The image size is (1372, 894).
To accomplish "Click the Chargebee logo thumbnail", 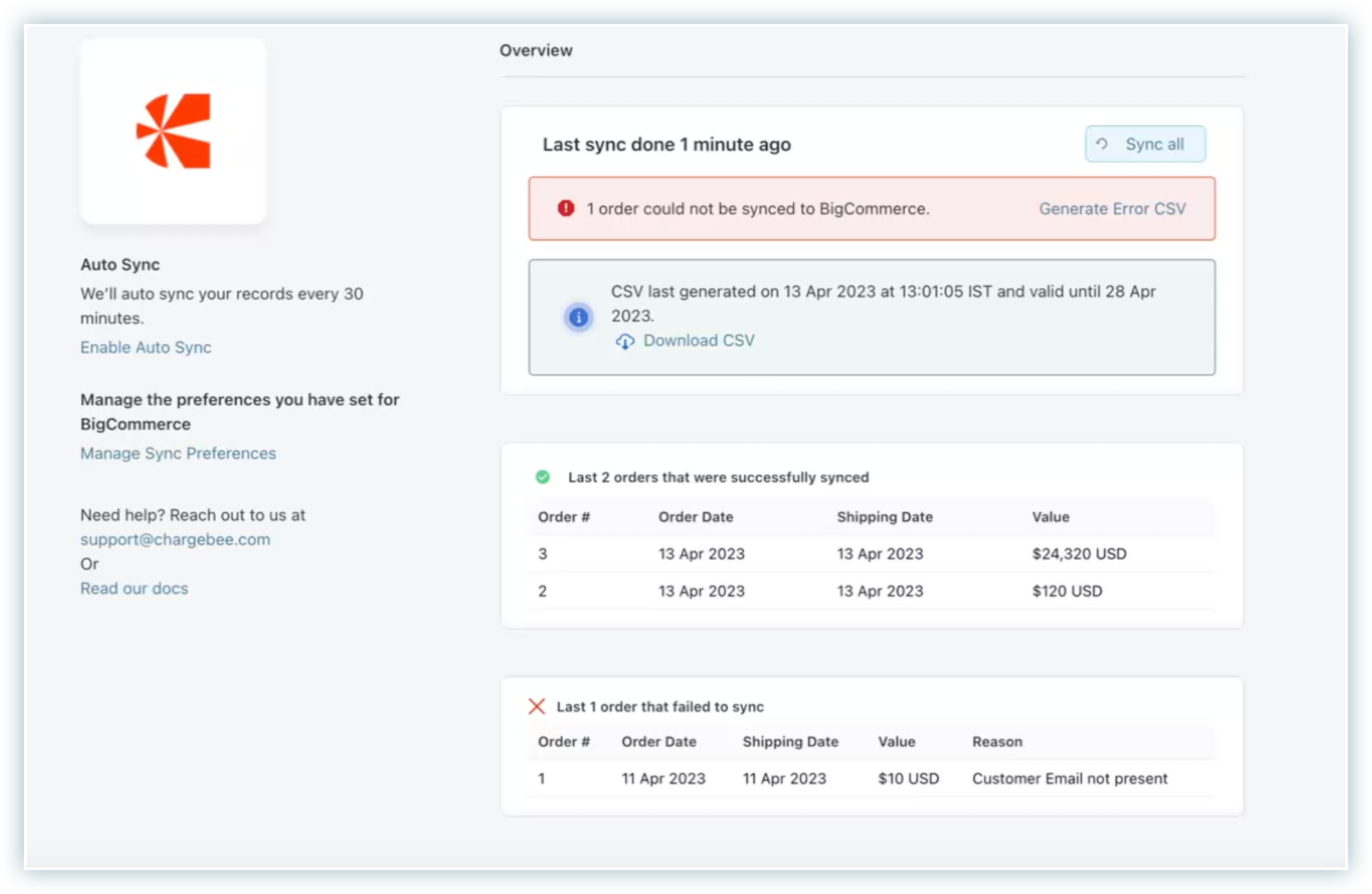I will click(173, 132).
